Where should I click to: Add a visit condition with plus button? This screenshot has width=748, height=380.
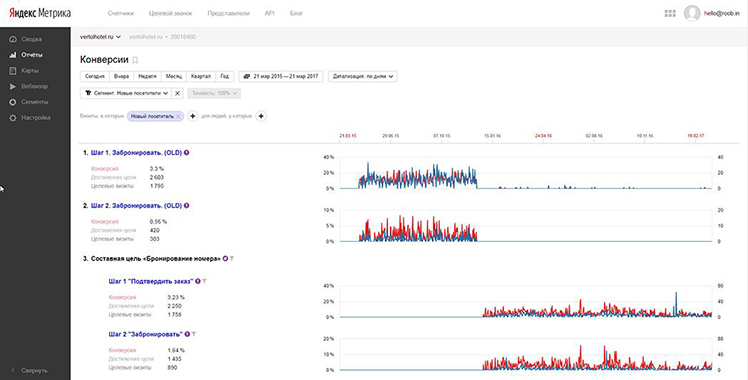(192, 116)
